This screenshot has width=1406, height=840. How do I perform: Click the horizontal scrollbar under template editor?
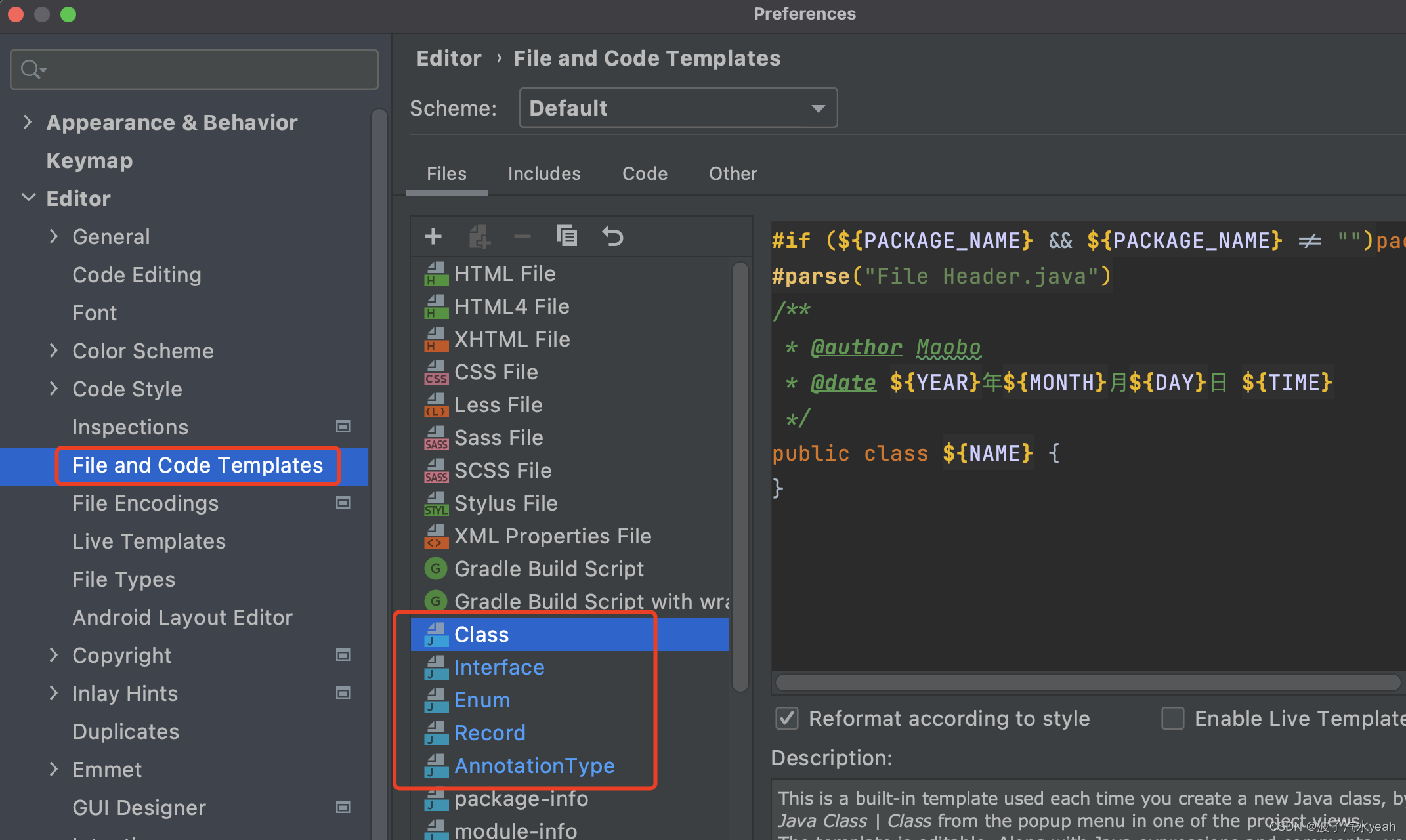point(1087,682)
